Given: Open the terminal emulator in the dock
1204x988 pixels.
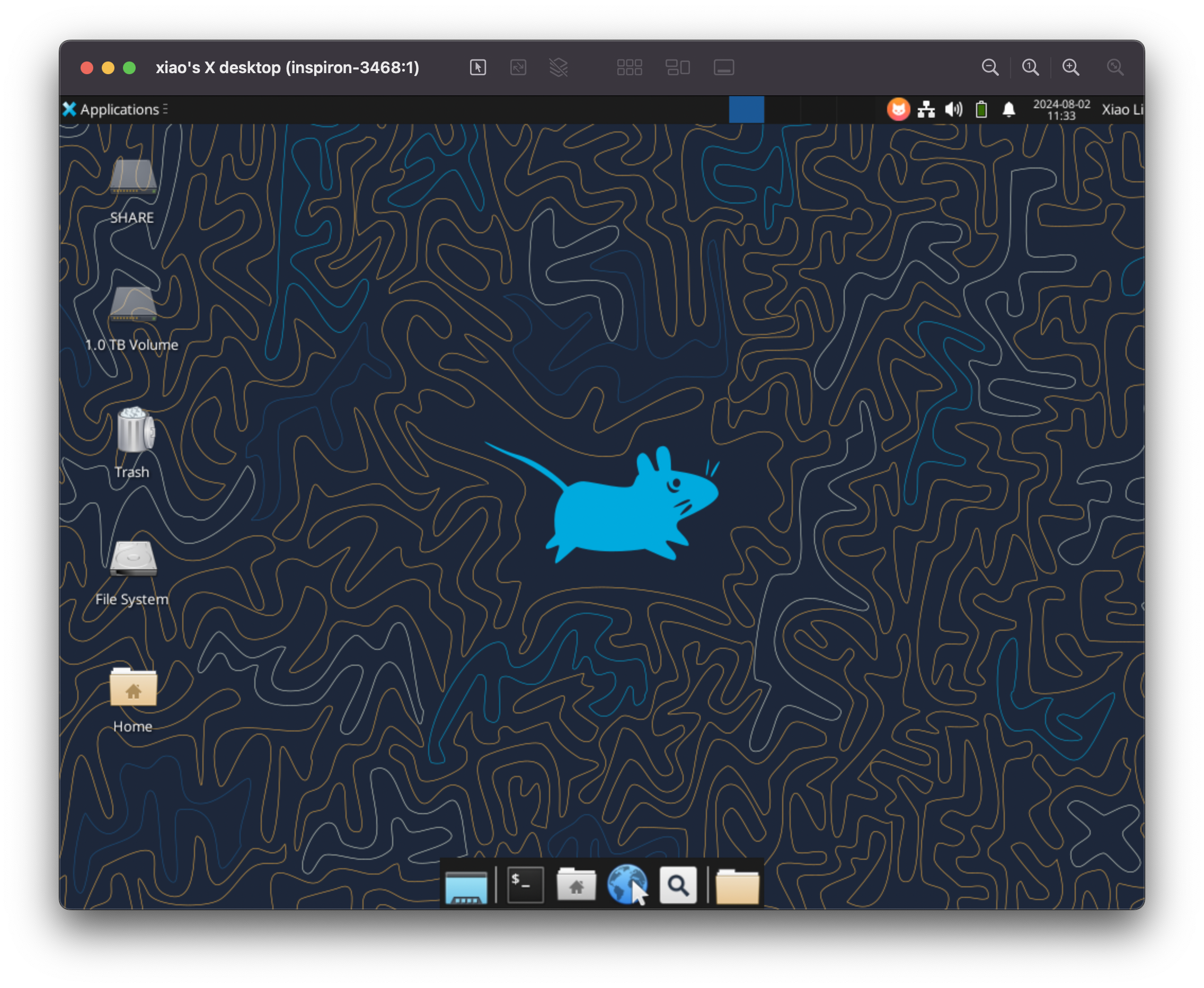Looking at the screenshot, I should (x=525, y=885).
